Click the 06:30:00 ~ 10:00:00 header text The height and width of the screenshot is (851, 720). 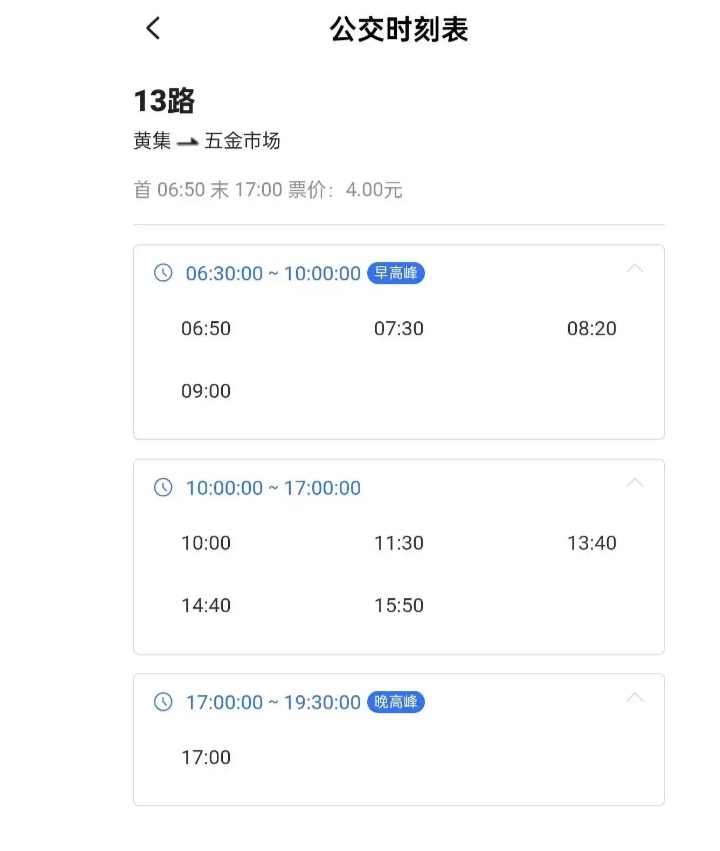(273, 273)
